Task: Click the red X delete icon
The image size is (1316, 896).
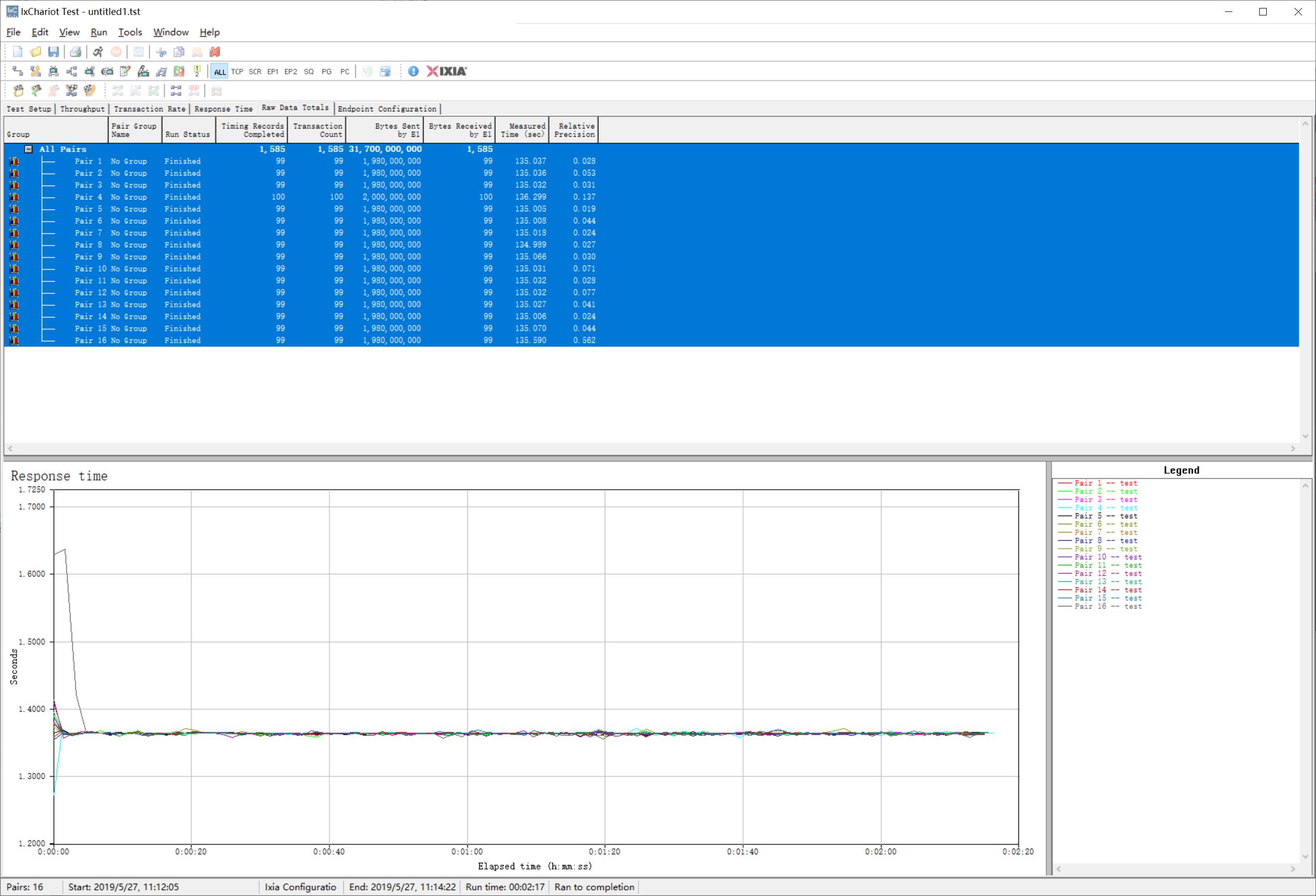Action: [x=215, y=52]
